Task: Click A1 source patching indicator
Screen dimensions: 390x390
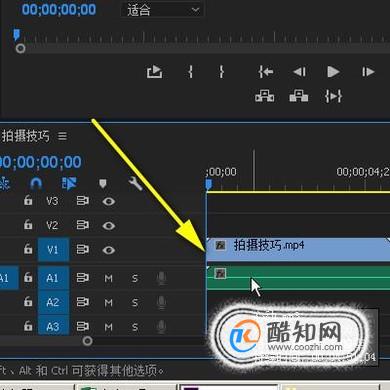Action: coord(9,278)
